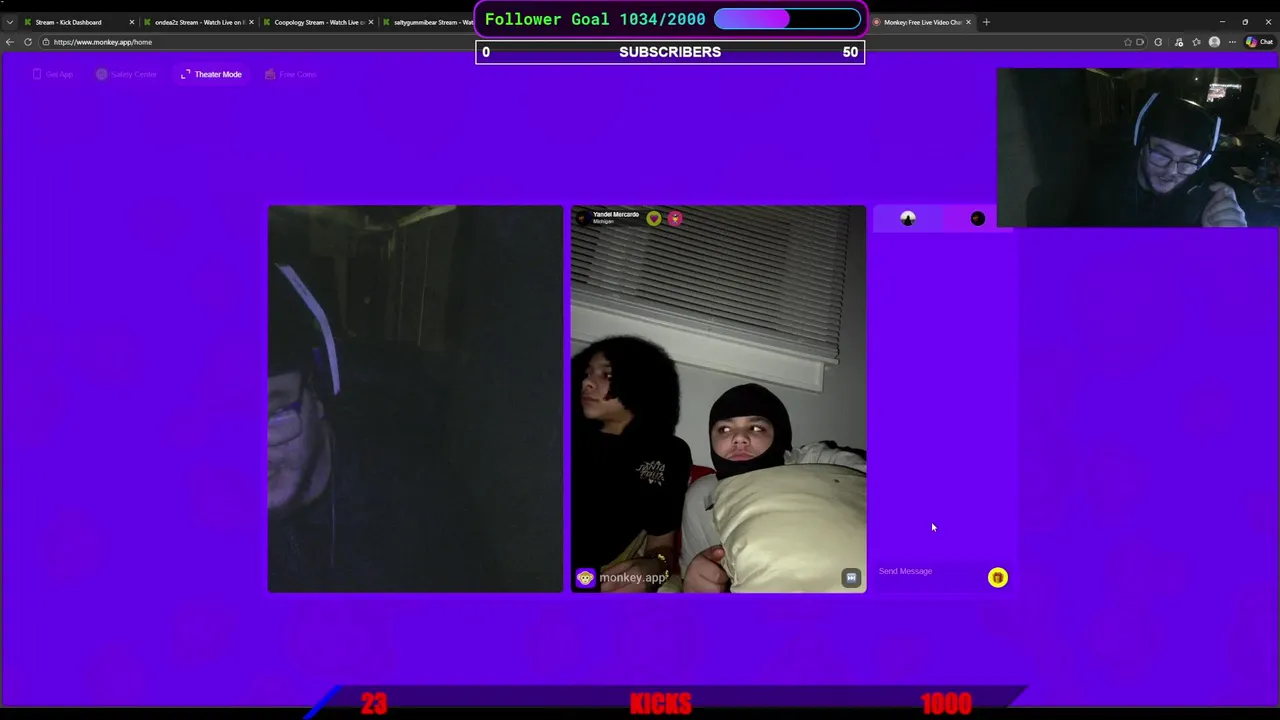Viewport: 1280px width, 720px height.
Task: Open browser extensions refresh icon
Action: pos(1158,42)
